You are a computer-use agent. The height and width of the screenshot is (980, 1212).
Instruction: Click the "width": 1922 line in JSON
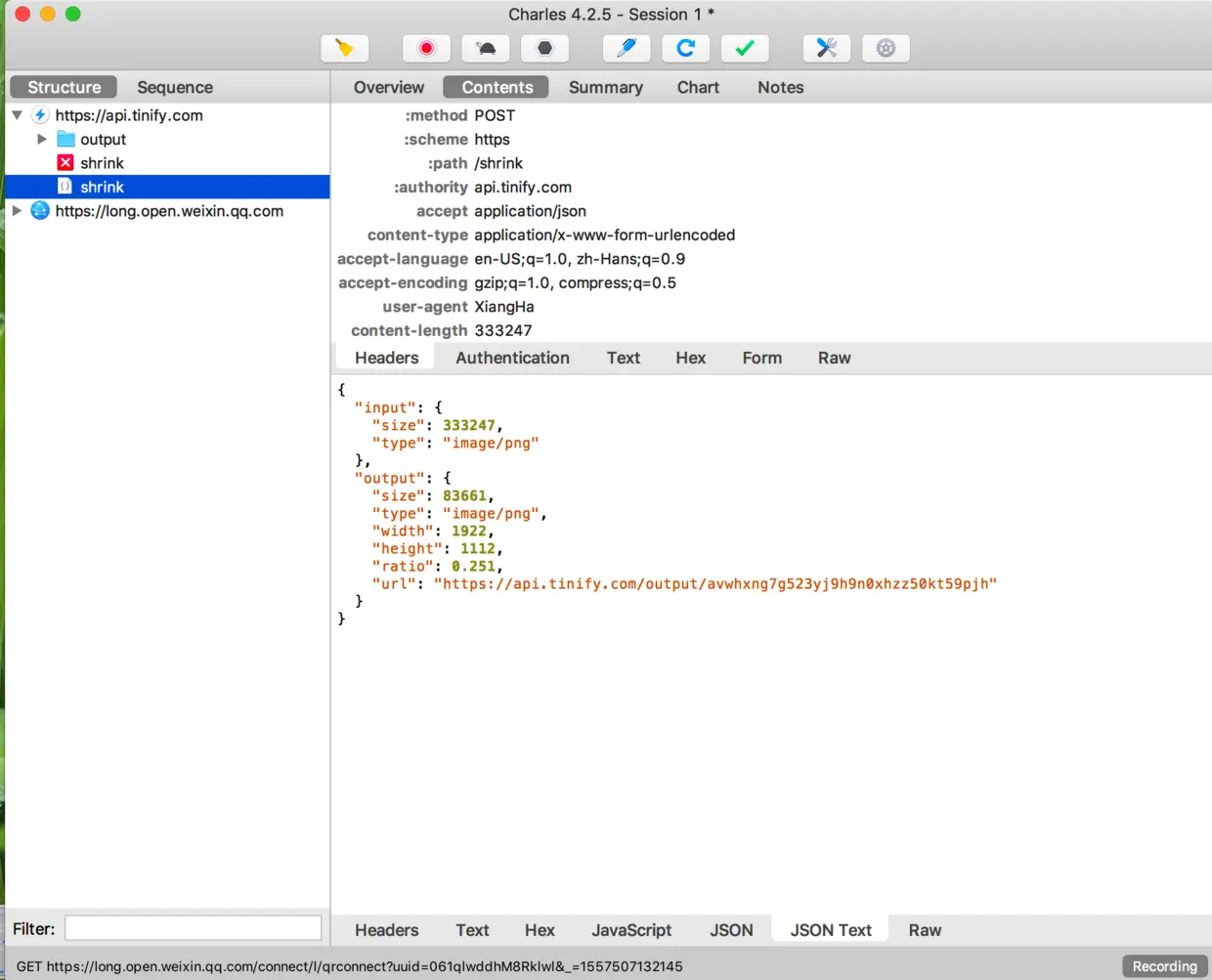[x=433, y=531]
